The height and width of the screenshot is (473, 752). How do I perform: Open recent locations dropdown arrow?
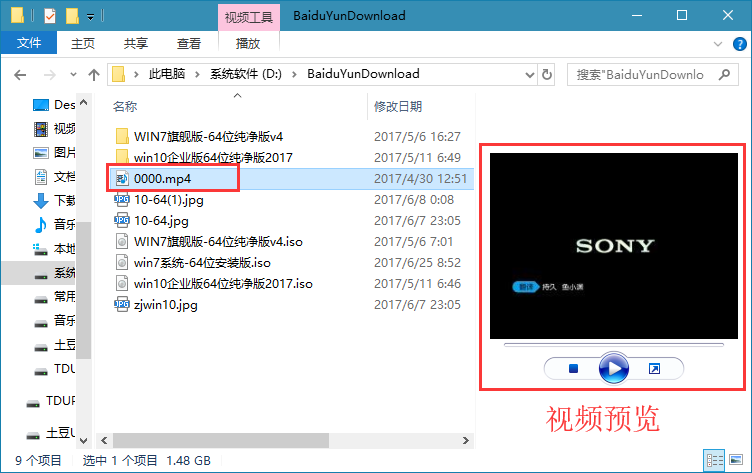73,74
